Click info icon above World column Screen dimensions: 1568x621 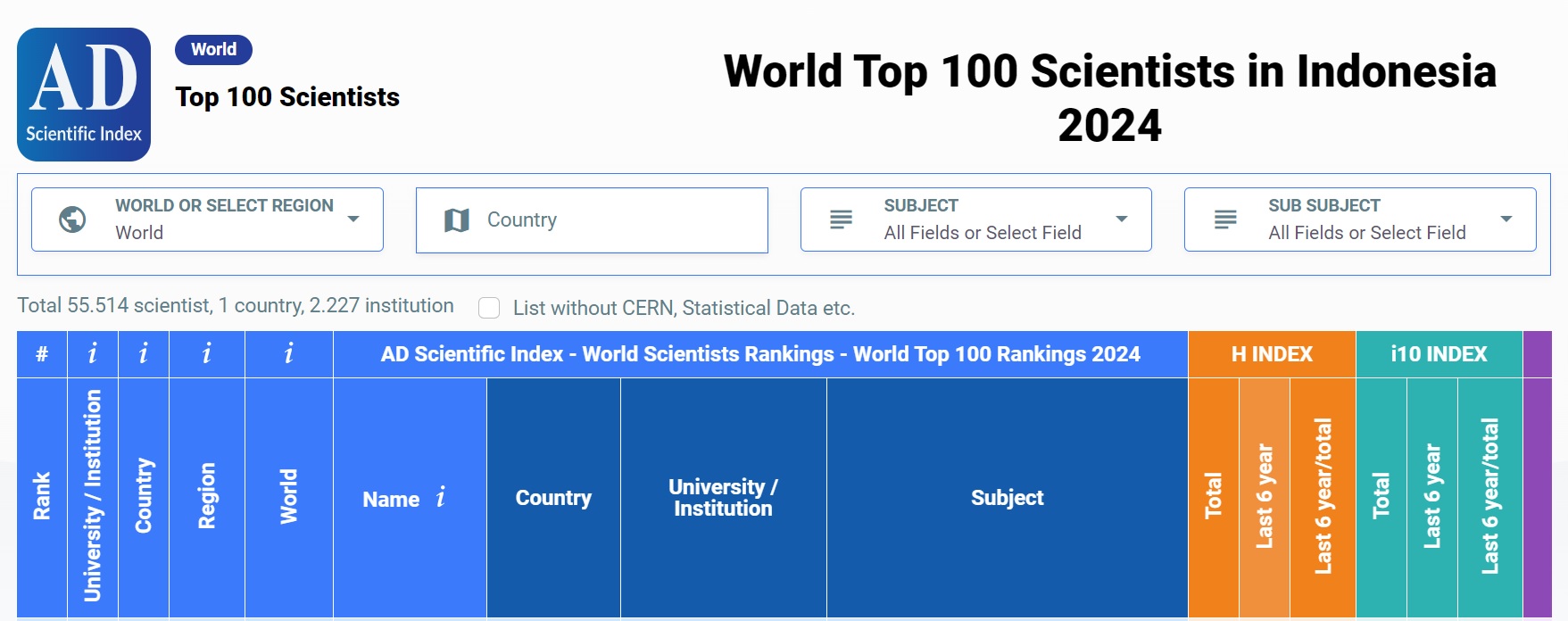(289, 354)
